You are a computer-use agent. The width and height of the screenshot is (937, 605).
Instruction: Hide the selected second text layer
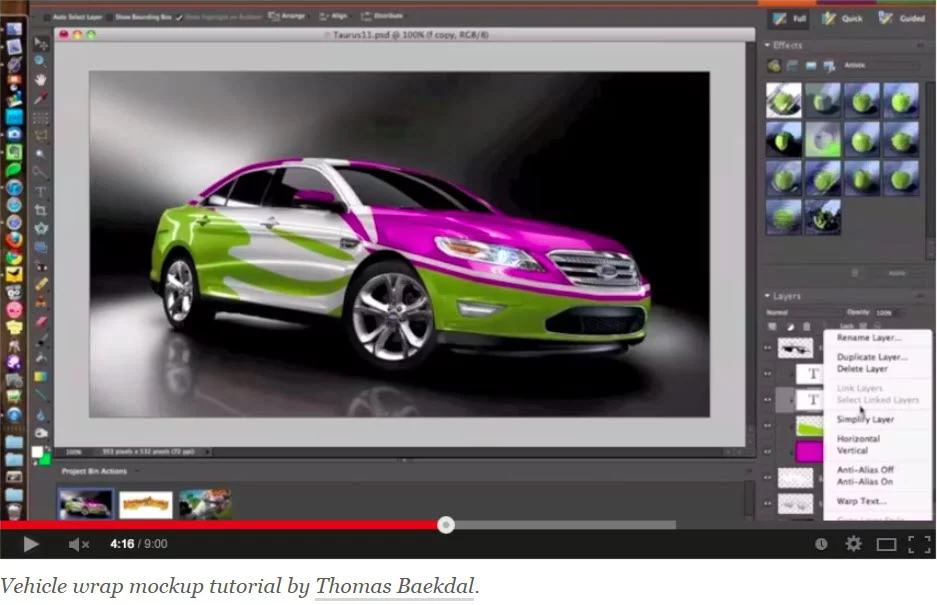pos(768,400)
